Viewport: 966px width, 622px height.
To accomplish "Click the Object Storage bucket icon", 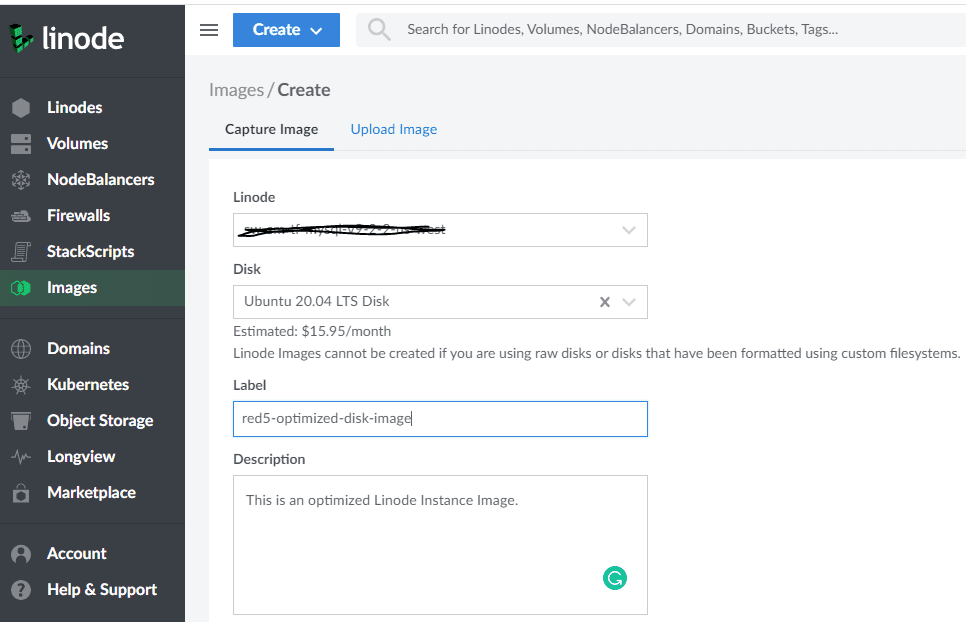I will click(21, 421).
